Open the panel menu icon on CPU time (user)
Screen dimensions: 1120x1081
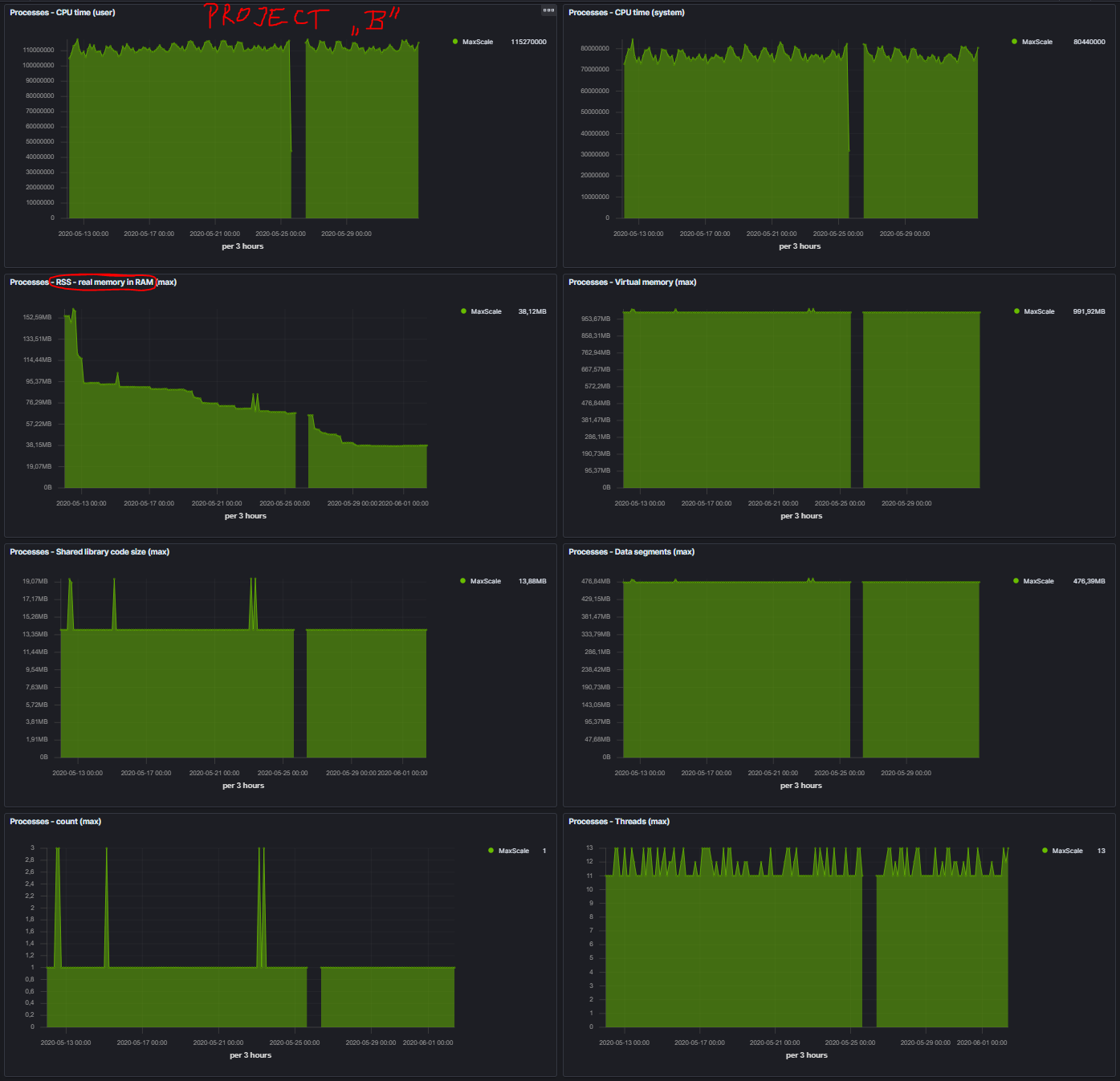click(x=548, y=10)
